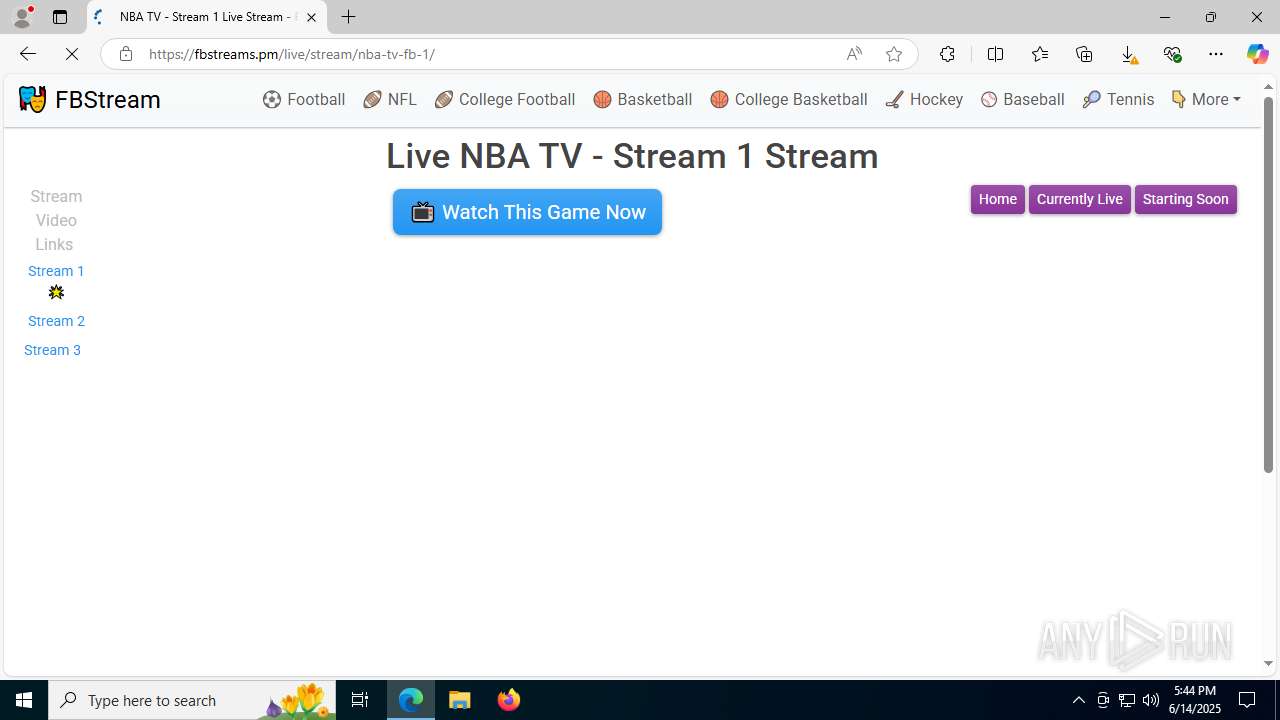This screenshot has height=720, width=1280.
Task: View site information lock icon
Action: click(125, 54)
